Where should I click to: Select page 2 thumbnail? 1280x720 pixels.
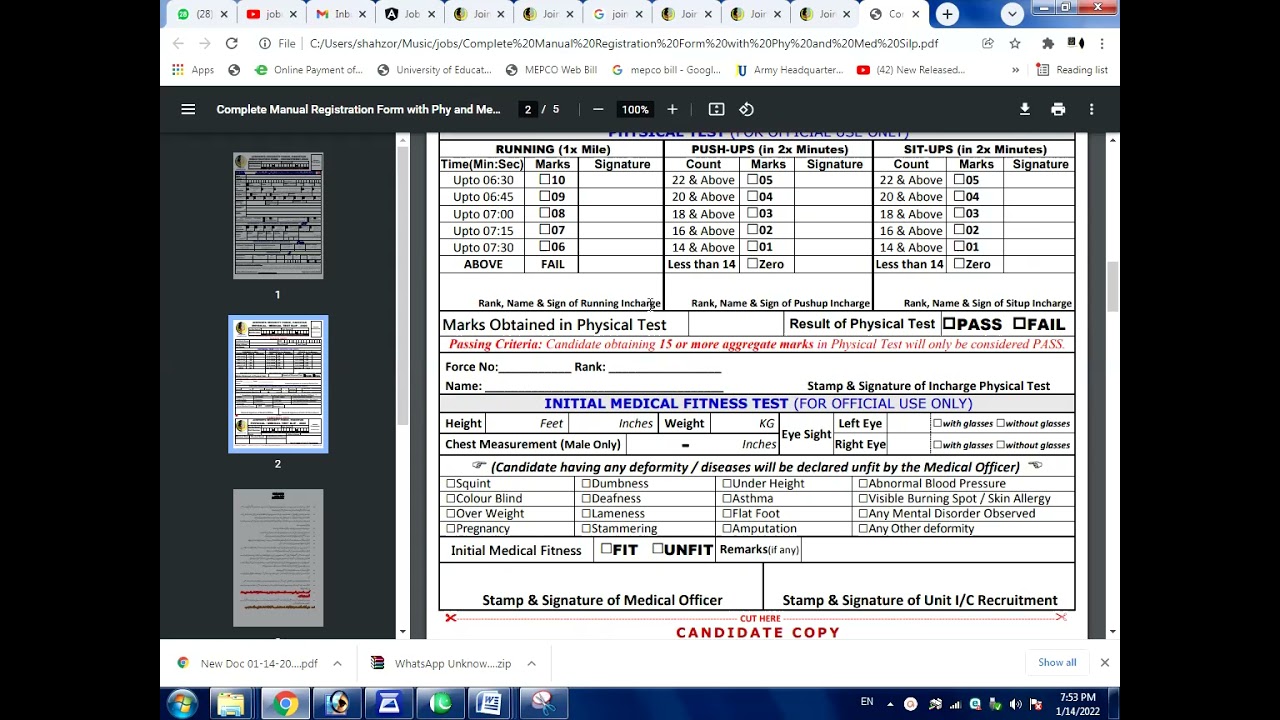pyautogui.click(x=278, y=384)
